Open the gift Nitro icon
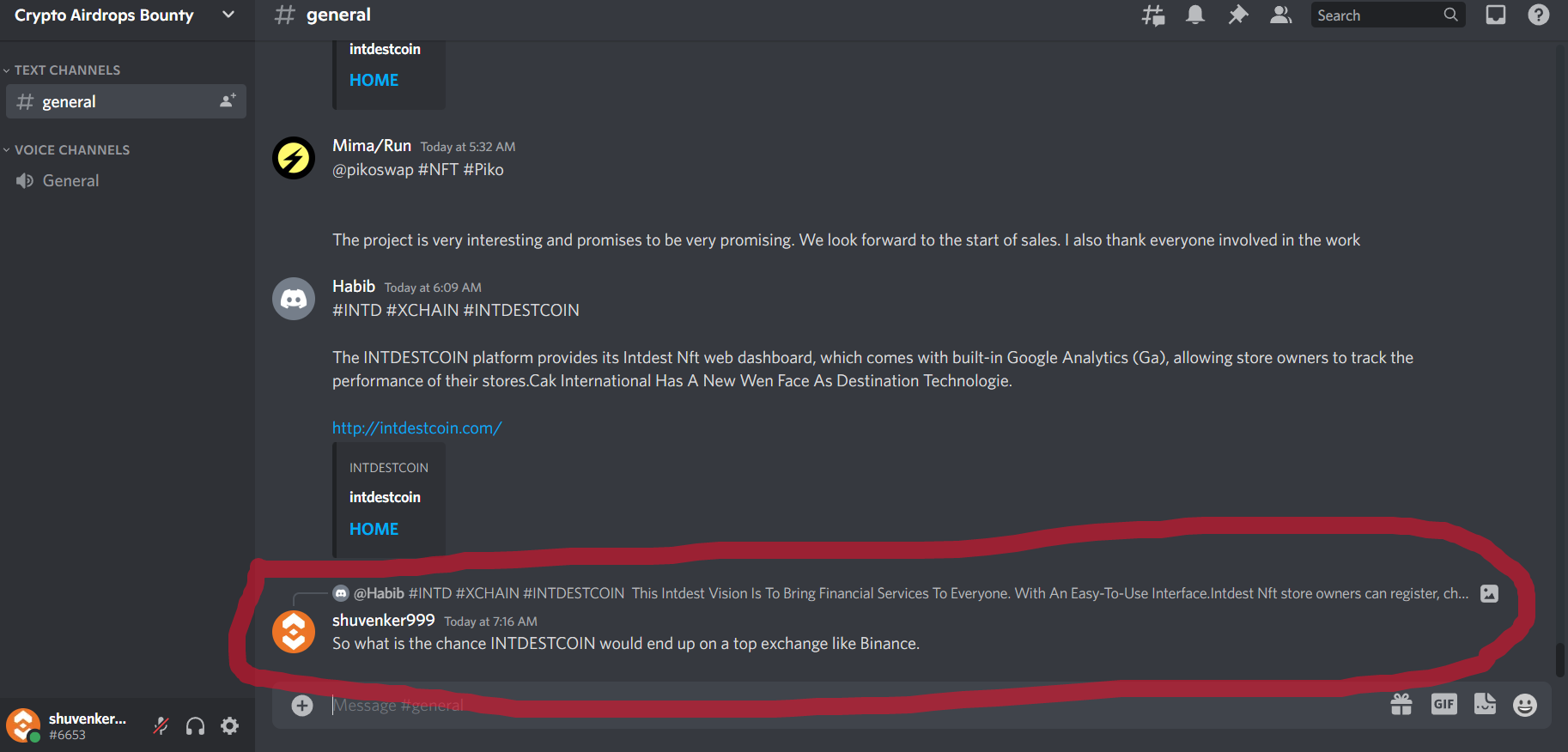The height and width of the screenshot is (752, 1568). pyautogui.click(x=1401, y=705)
